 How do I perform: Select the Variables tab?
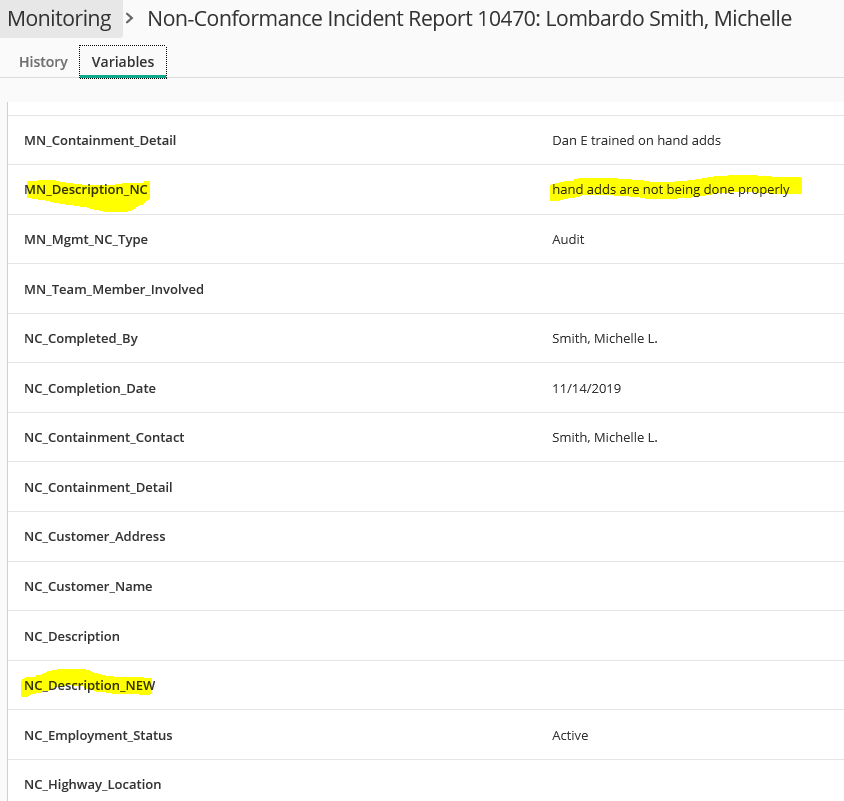click(x=123, y=62)
